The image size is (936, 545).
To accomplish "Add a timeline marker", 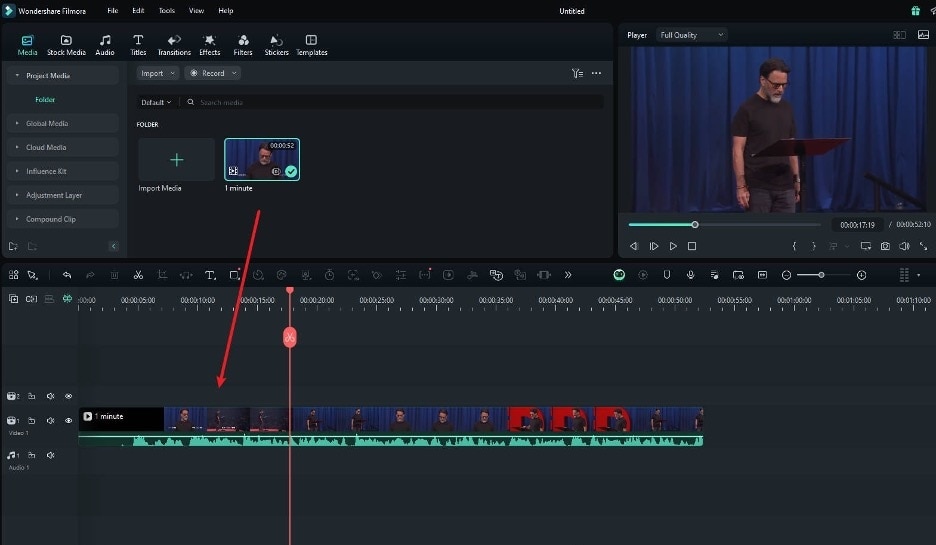I will pyautogui.click(x=667, y=275).
